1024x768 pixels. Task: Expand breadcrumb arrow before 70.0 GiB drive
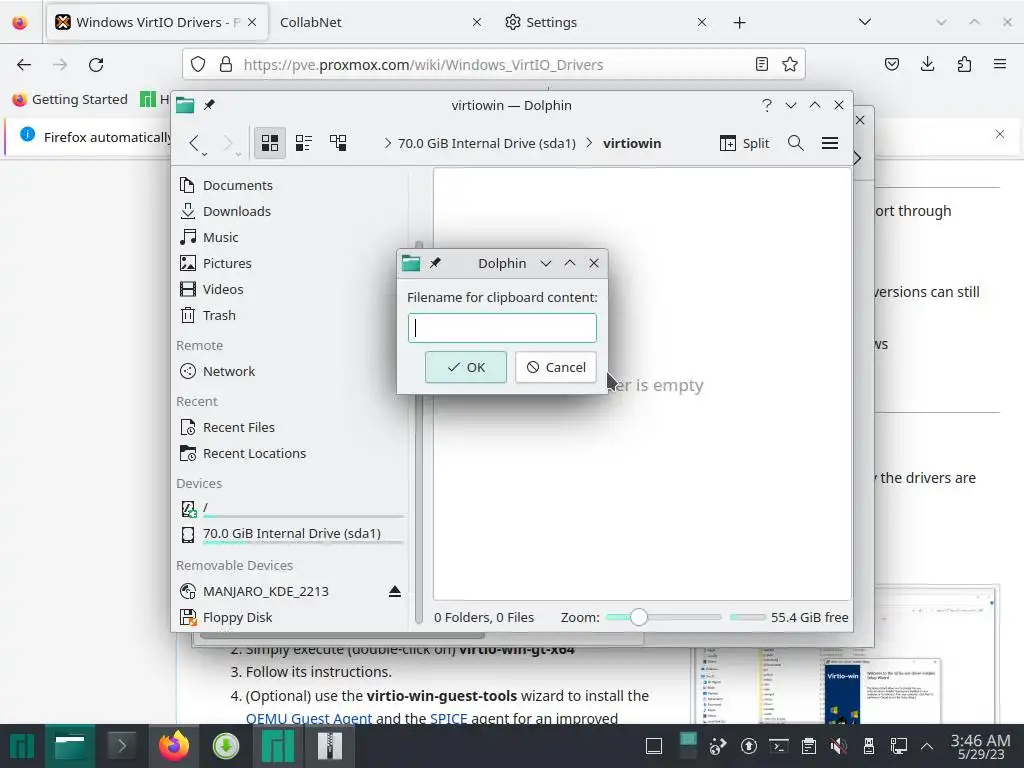388,144
